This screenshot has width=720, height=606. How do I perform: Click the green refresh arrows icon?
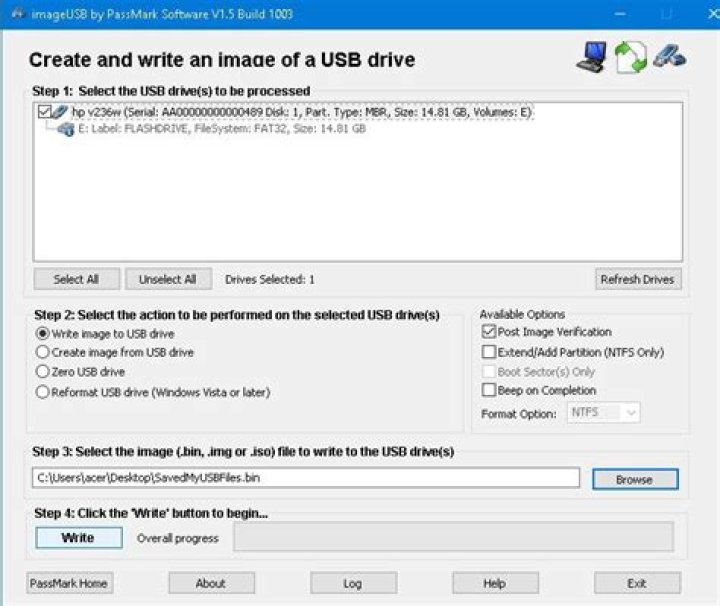pyautogui.click(x=631, y=57)
